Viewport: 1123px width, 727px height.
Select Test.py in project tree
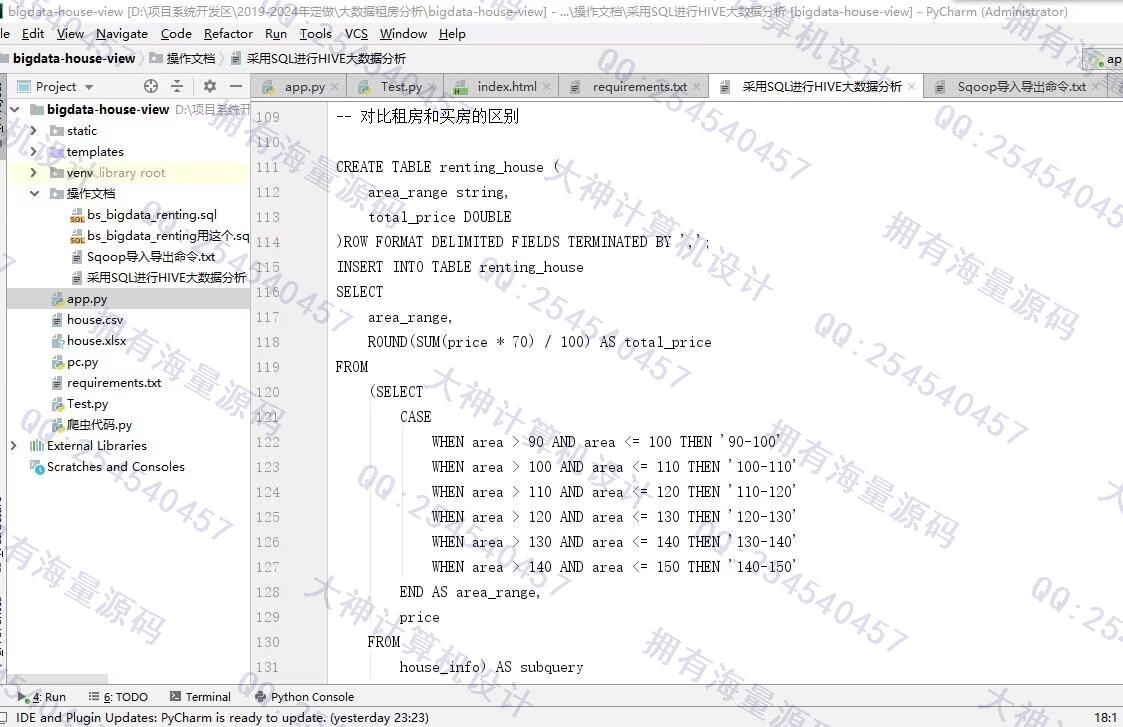[80, 404]
